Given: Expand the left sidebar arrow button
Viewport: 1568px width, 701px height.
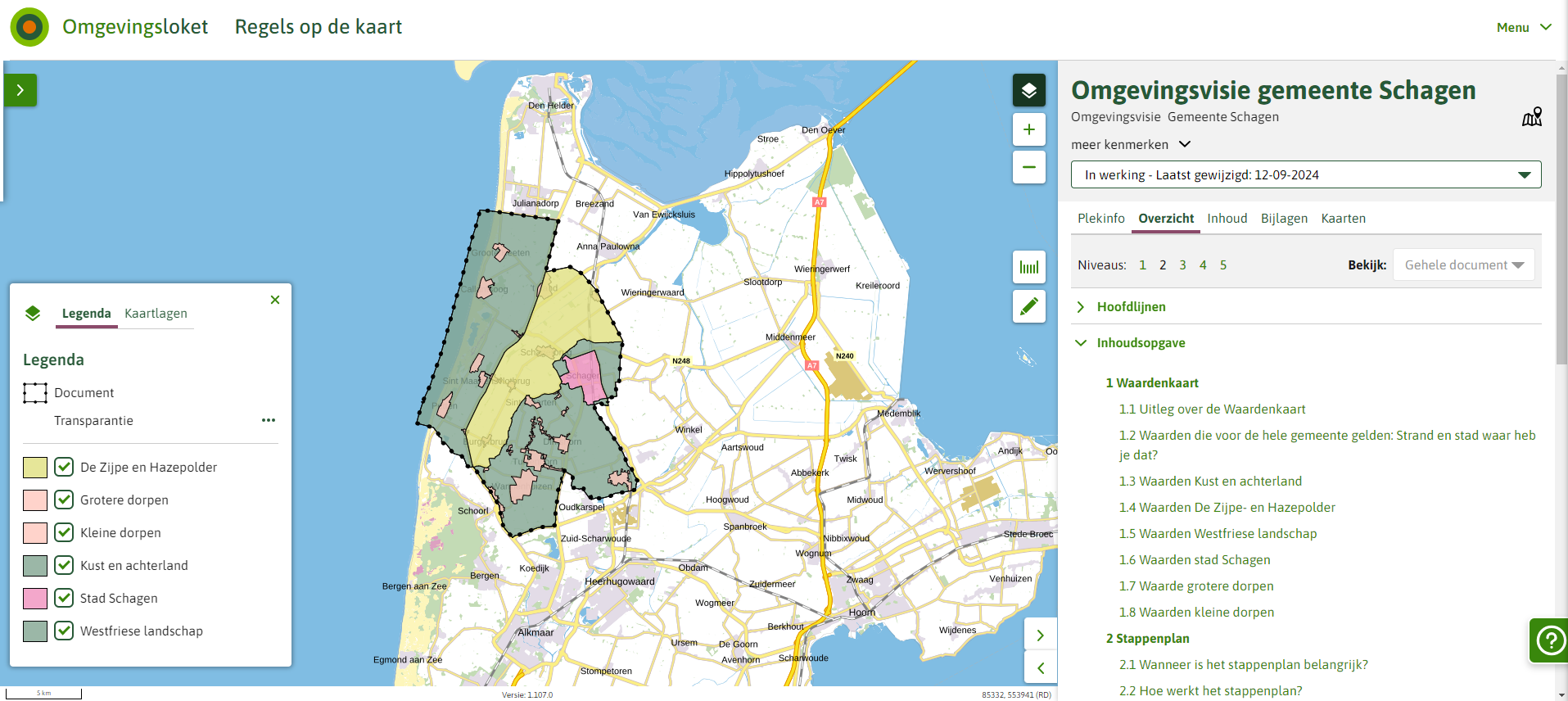Looking at the screenshot, I should (x=20, y=90).
